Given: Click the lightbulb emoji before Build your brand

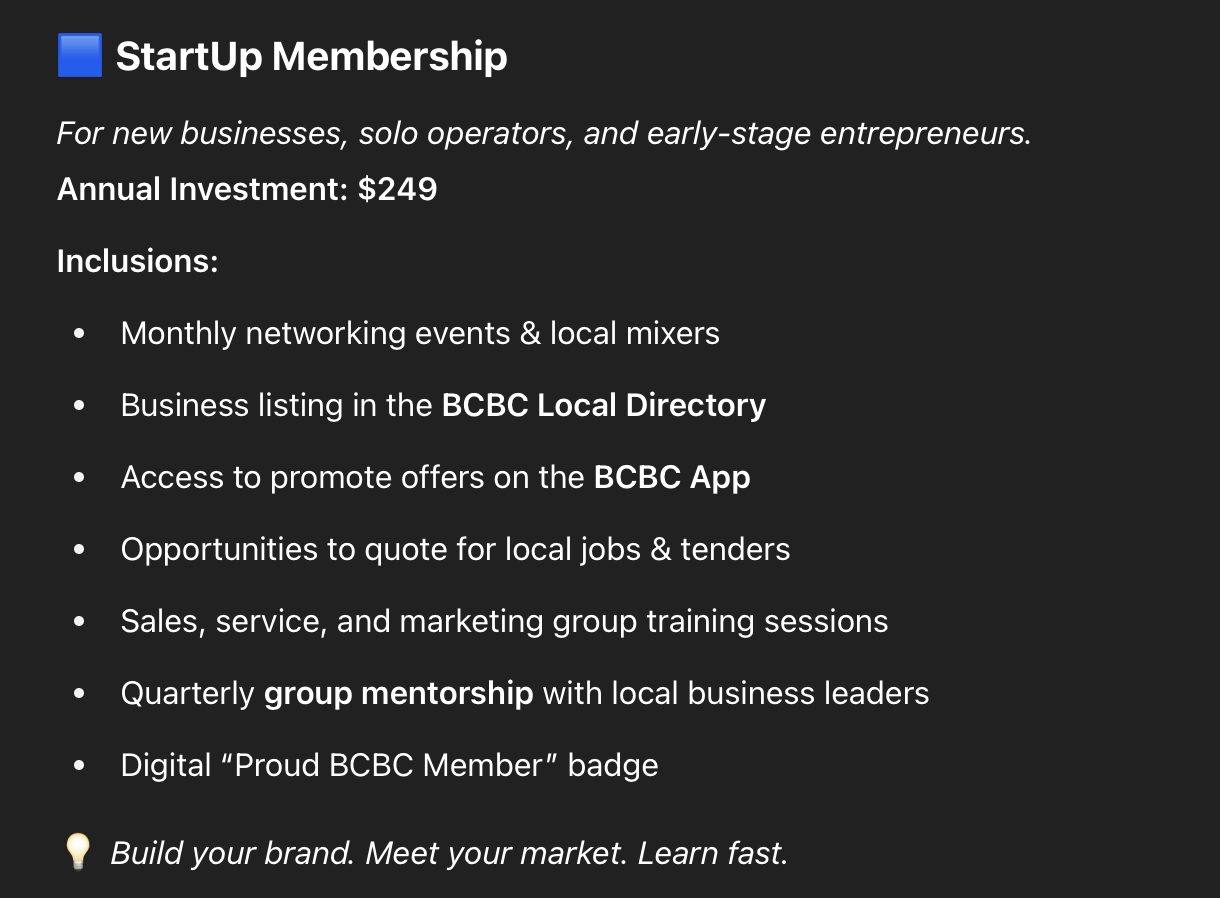Looking at the screenshot, I should tap(77, 853).
